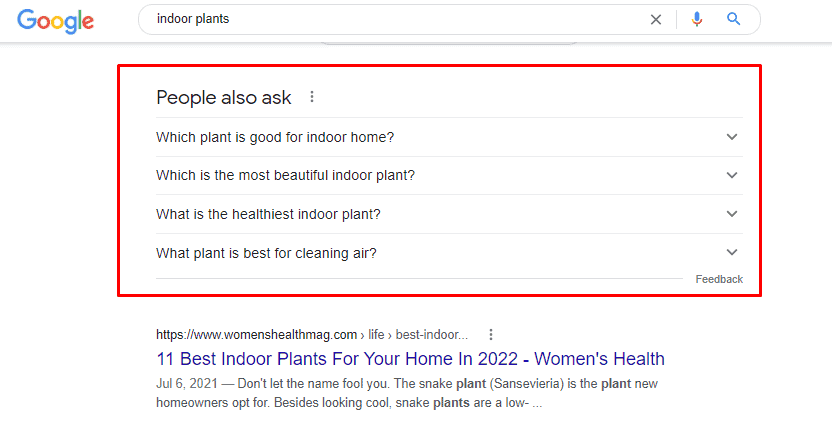Screen dimensions: 832x424
Task: Clear the search box with the X icon
Action: pyautogui.click(x=656, y=20)
